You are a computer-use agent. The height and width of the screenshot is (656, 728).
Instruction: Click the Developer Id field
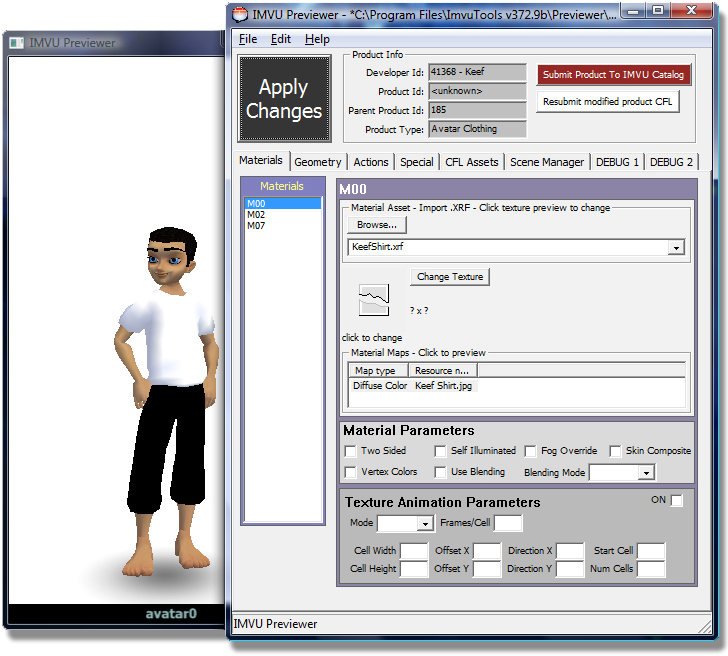(477, 72)
